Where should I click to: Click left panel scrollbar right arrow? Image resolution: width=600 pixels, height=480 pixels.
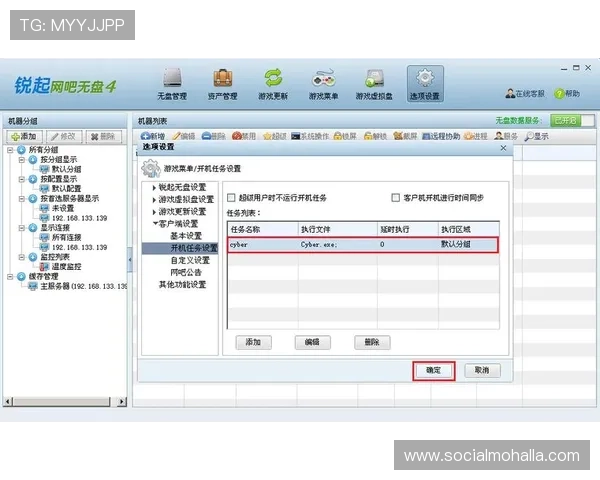click(x=122, y=402)
